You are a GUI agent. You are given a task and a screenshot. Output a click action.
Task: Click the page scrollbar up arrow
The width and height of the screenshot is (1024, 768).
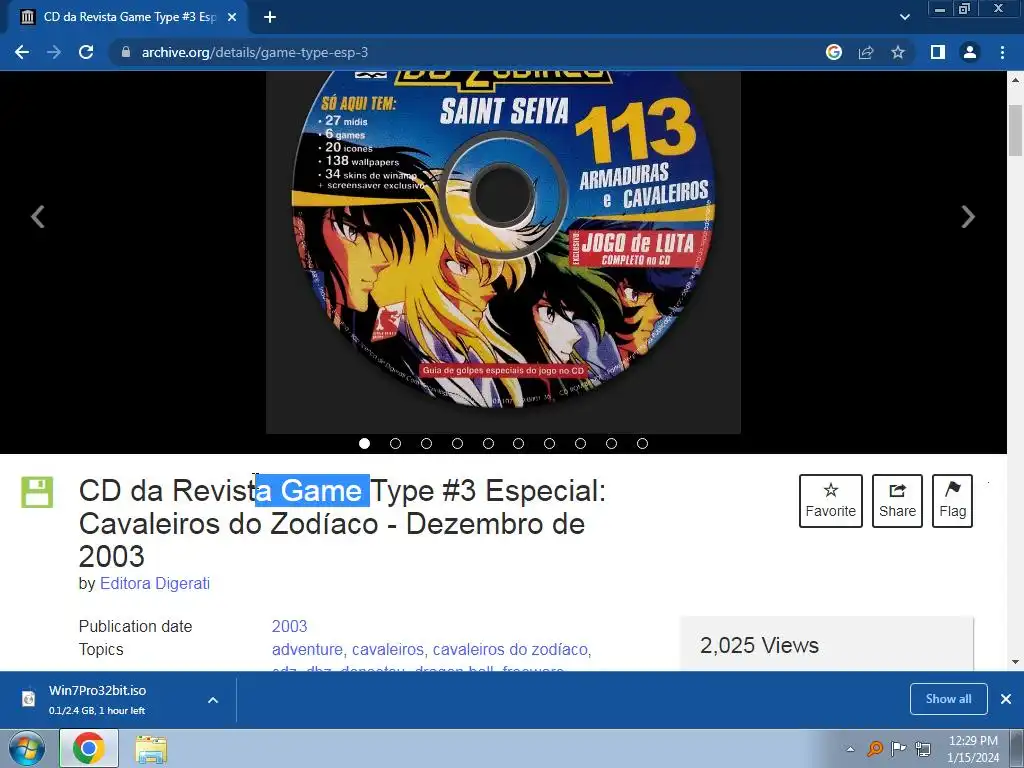[1016, 80]
